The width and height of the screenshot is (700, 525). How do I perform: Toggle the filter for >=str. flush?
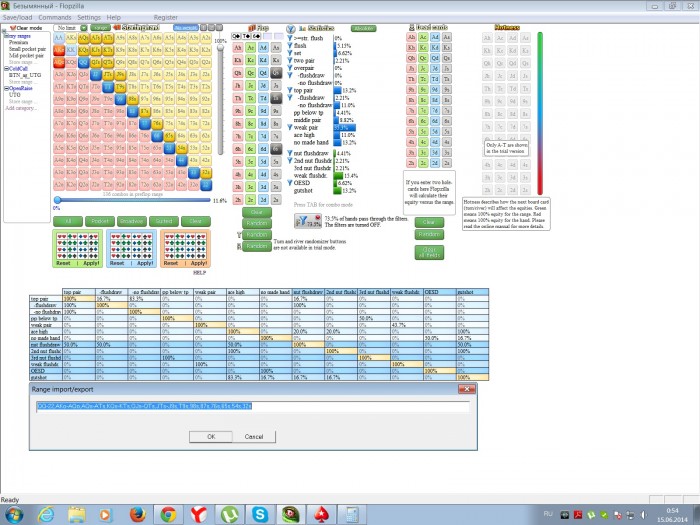[x=290, y=38]
